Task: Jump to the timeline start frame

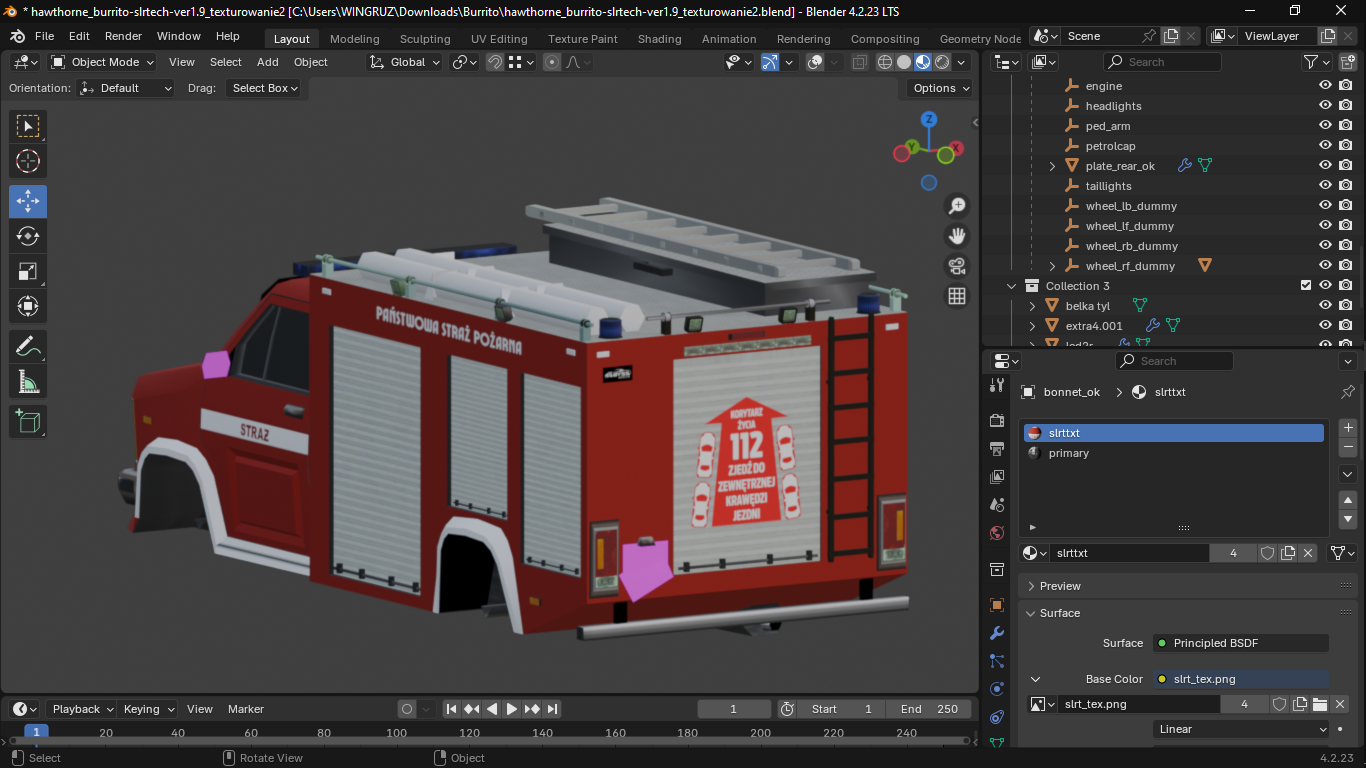Action: click(x=452, y=709)
